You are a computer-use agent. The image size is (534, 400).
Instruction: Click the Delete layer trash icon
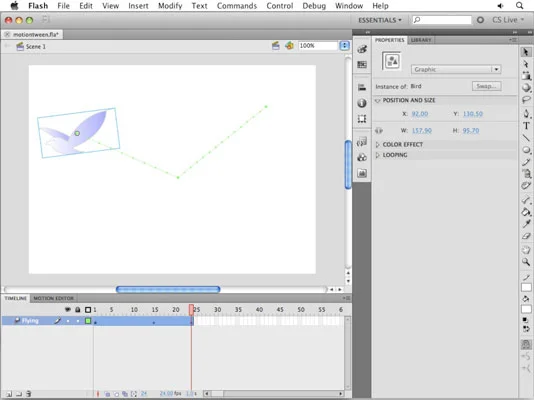(29, 394)
